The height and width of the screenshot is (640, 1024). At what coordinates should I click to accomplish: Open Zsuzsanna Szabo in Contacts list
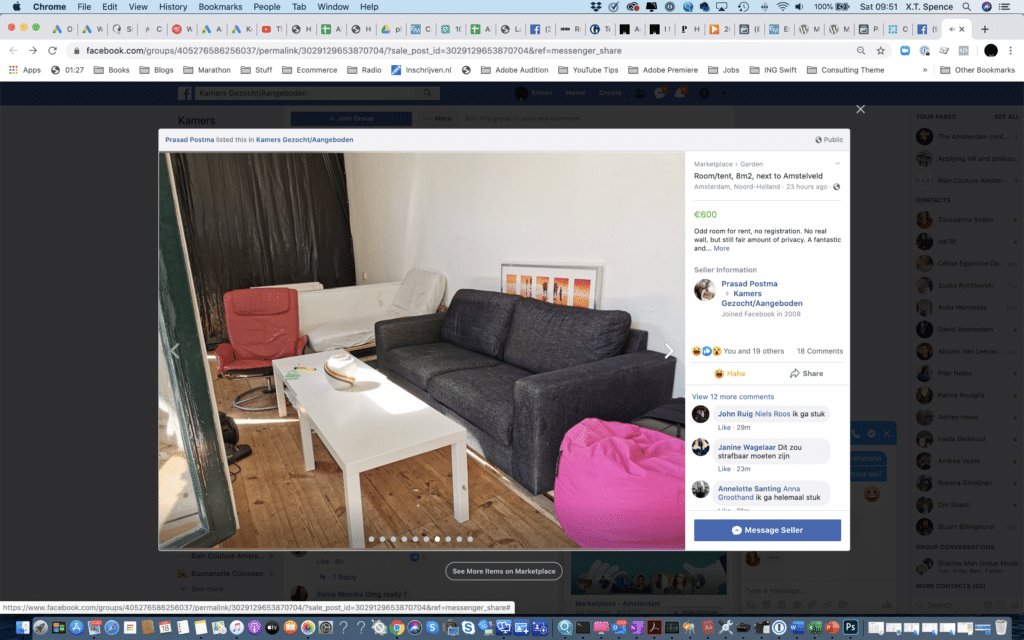(x=965, y=220)
